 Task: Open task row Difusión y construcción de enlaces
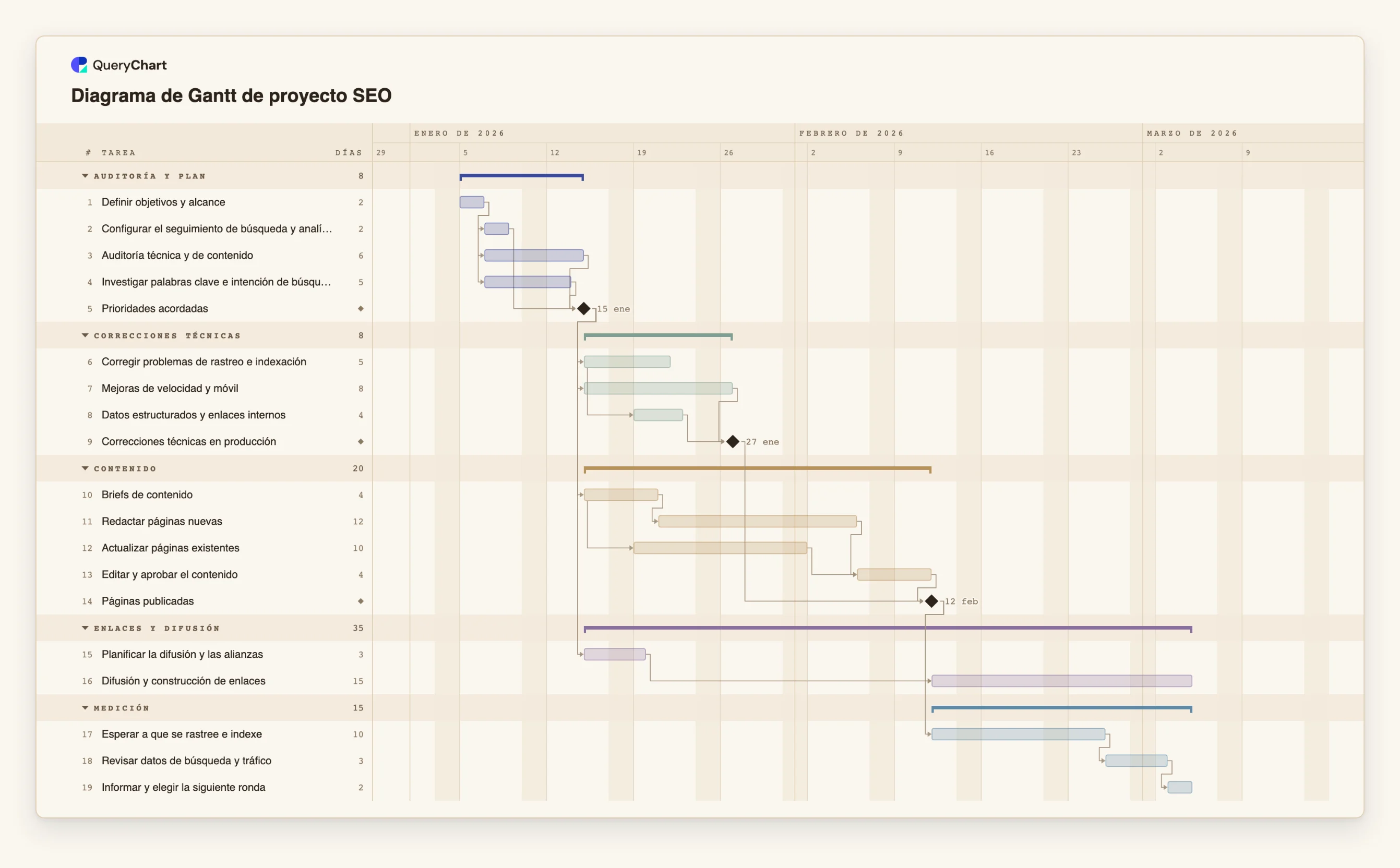pyautogui.click(x=205, y=681)
